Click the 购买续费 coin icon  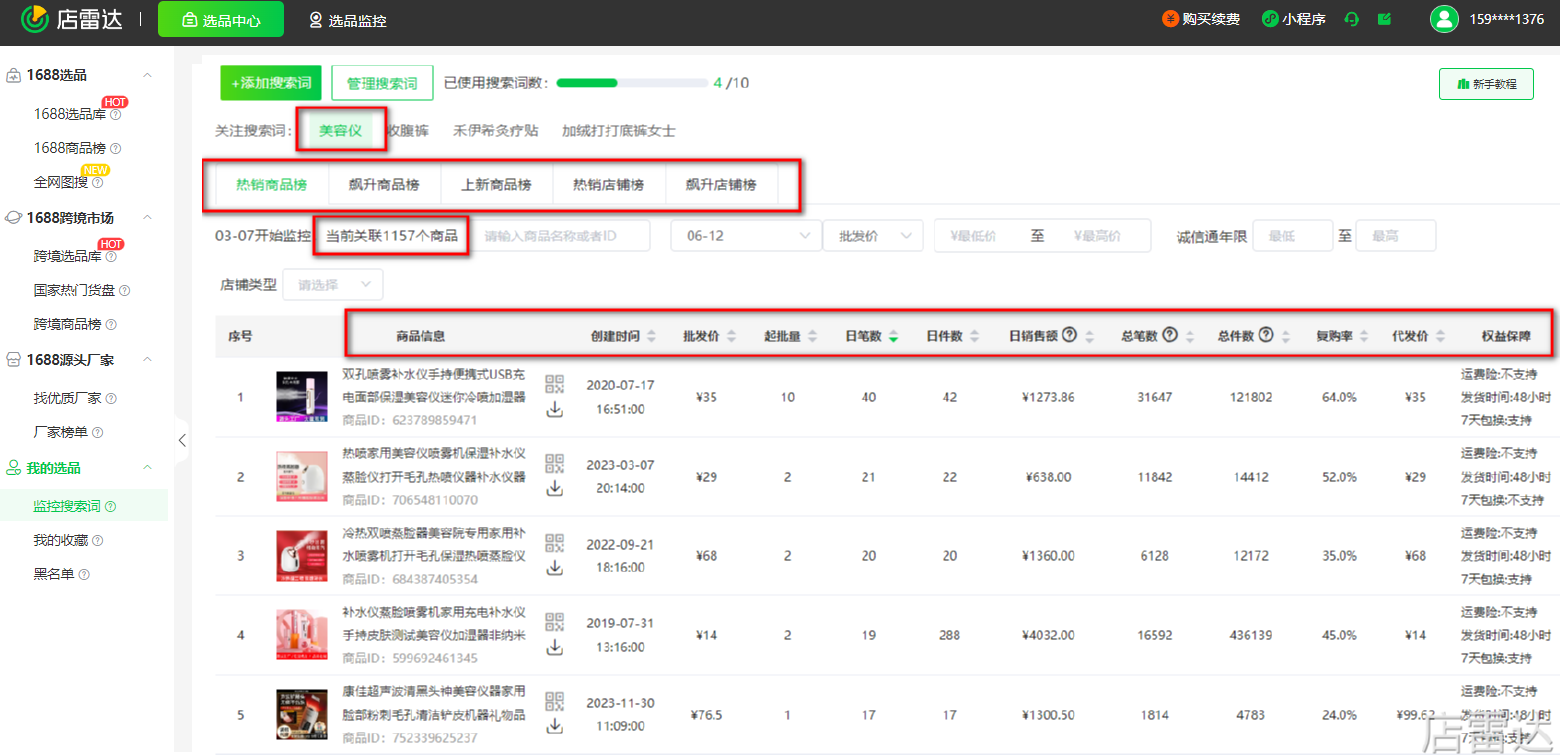(1170, 19)
